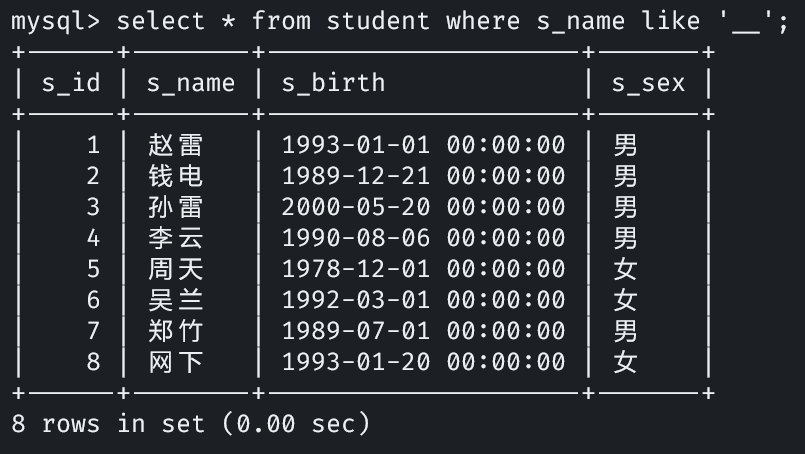Click the name 网下 in the last row

[175, 362]
